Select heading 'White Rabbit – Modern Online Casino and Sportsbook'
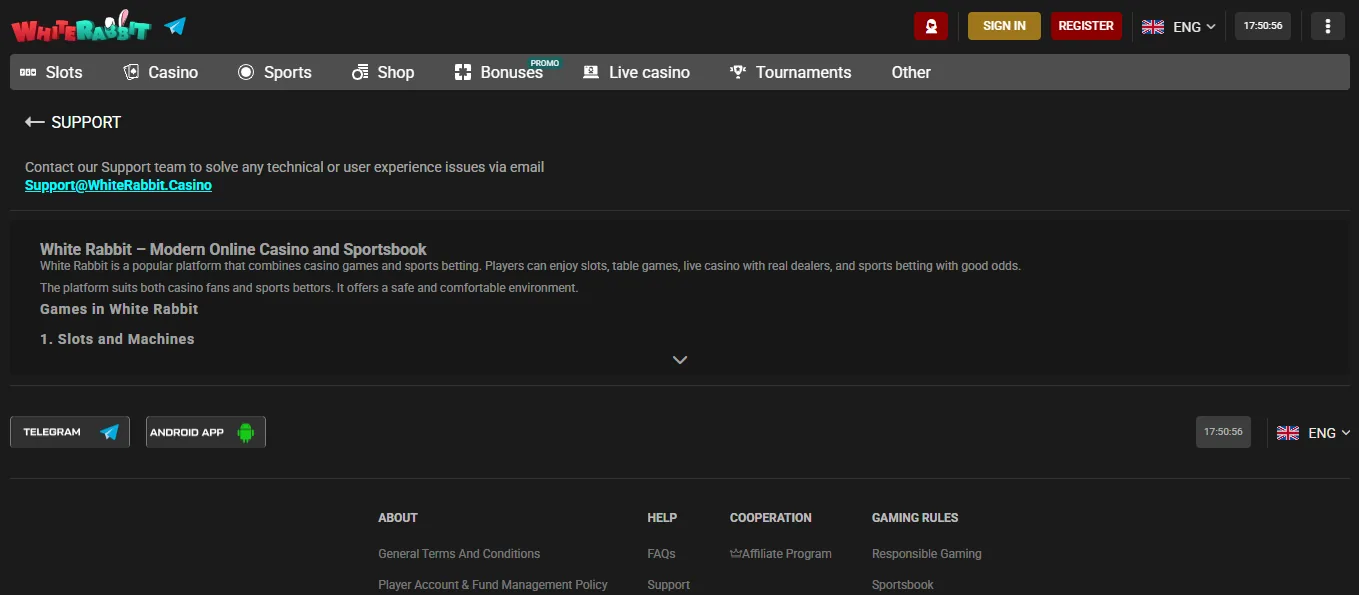Viewport: 1359px width, 595px height. [x=233, y=249]
